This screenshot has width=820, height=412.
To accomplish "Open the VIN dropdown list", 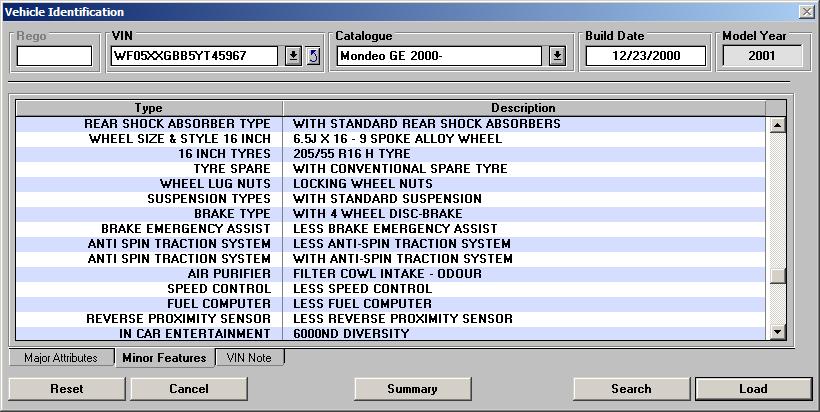I will [293, 56].
